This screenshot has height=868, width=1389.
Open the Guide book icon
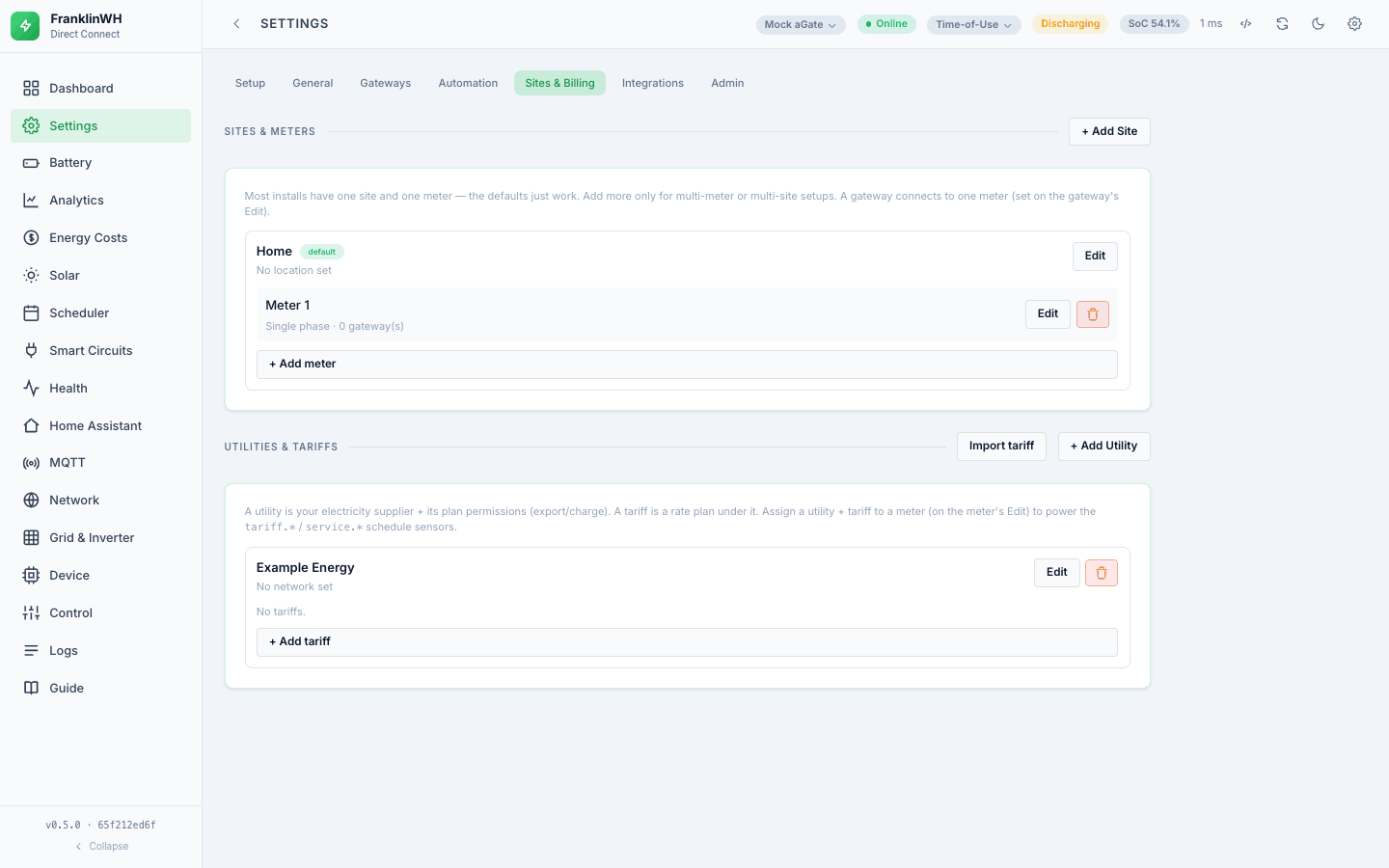coord(31,689)
